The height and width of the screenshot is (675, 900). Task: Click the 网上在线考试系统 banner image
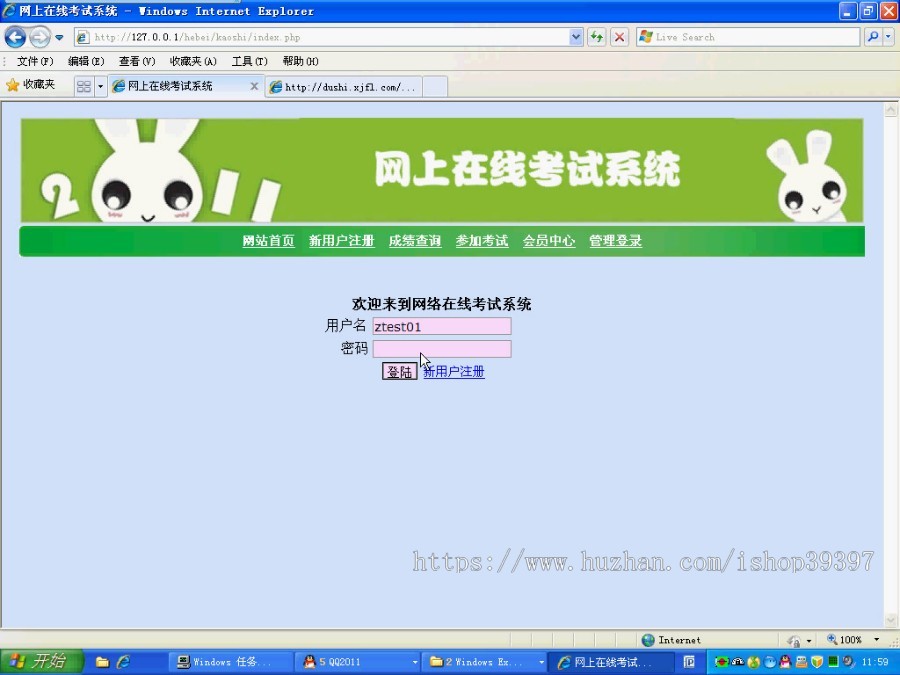(x=442, y=170)
